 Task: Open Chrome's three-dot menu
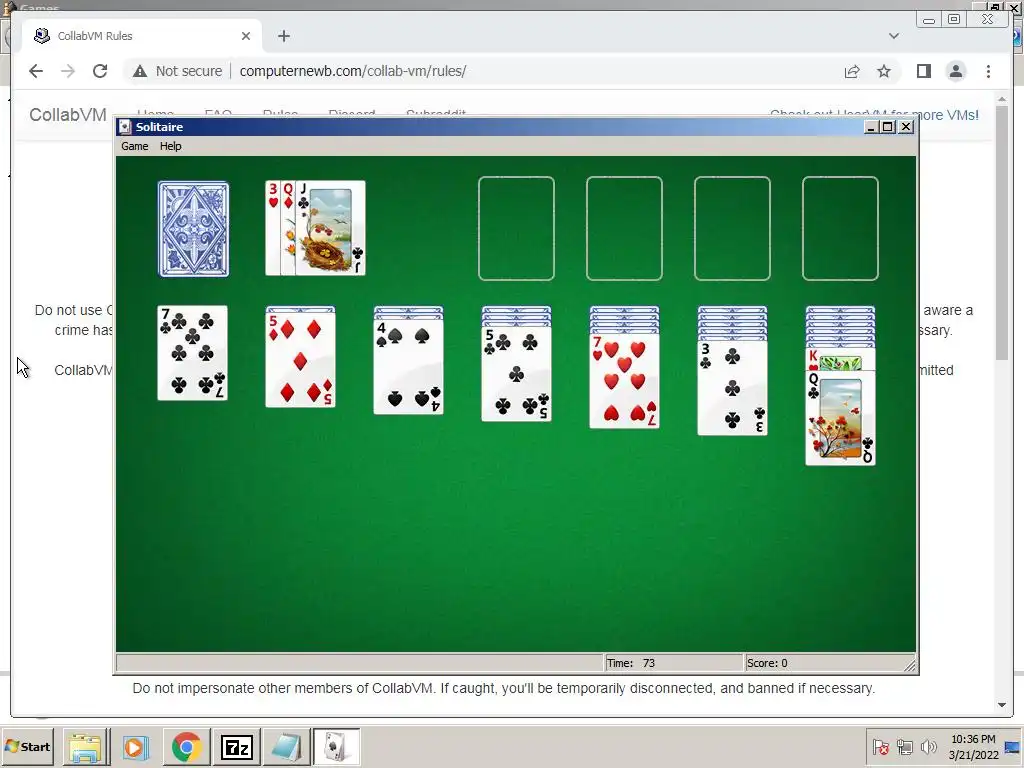[x=988, y=71]
